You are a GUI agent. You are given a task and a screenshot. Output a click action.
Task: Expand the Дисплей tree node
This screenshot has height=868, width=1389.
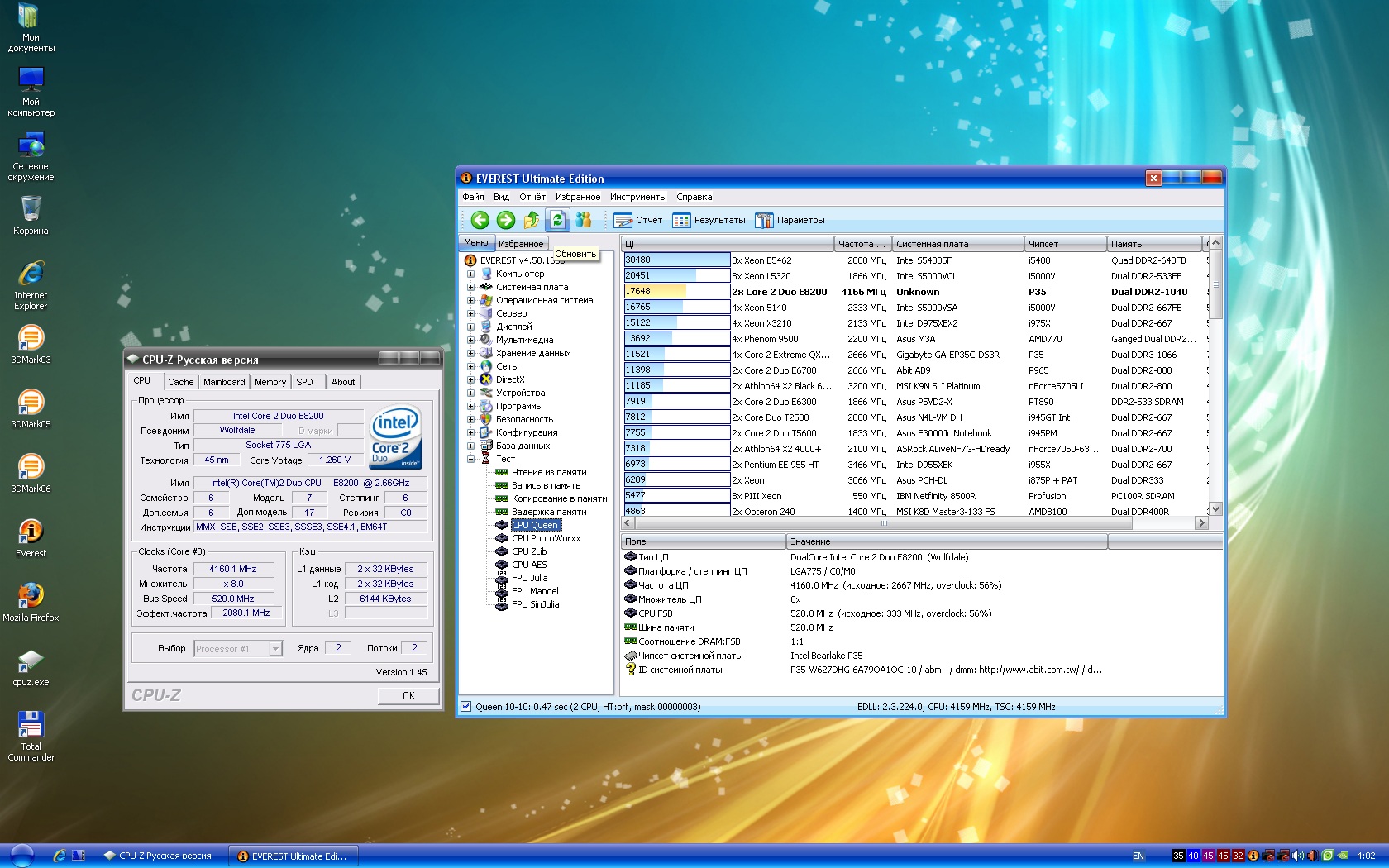coord(470,327)
